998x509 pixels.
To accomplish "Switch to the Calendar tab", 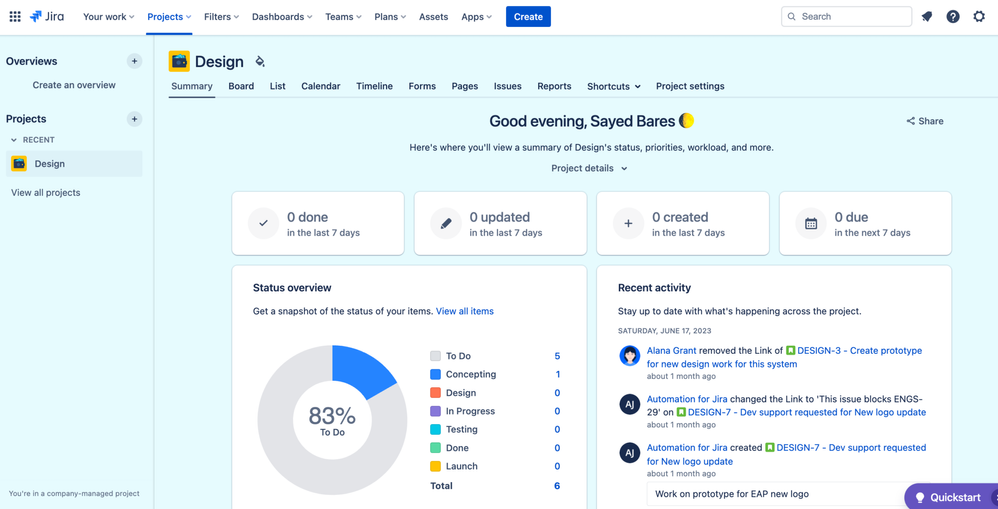I will (321, 86).
